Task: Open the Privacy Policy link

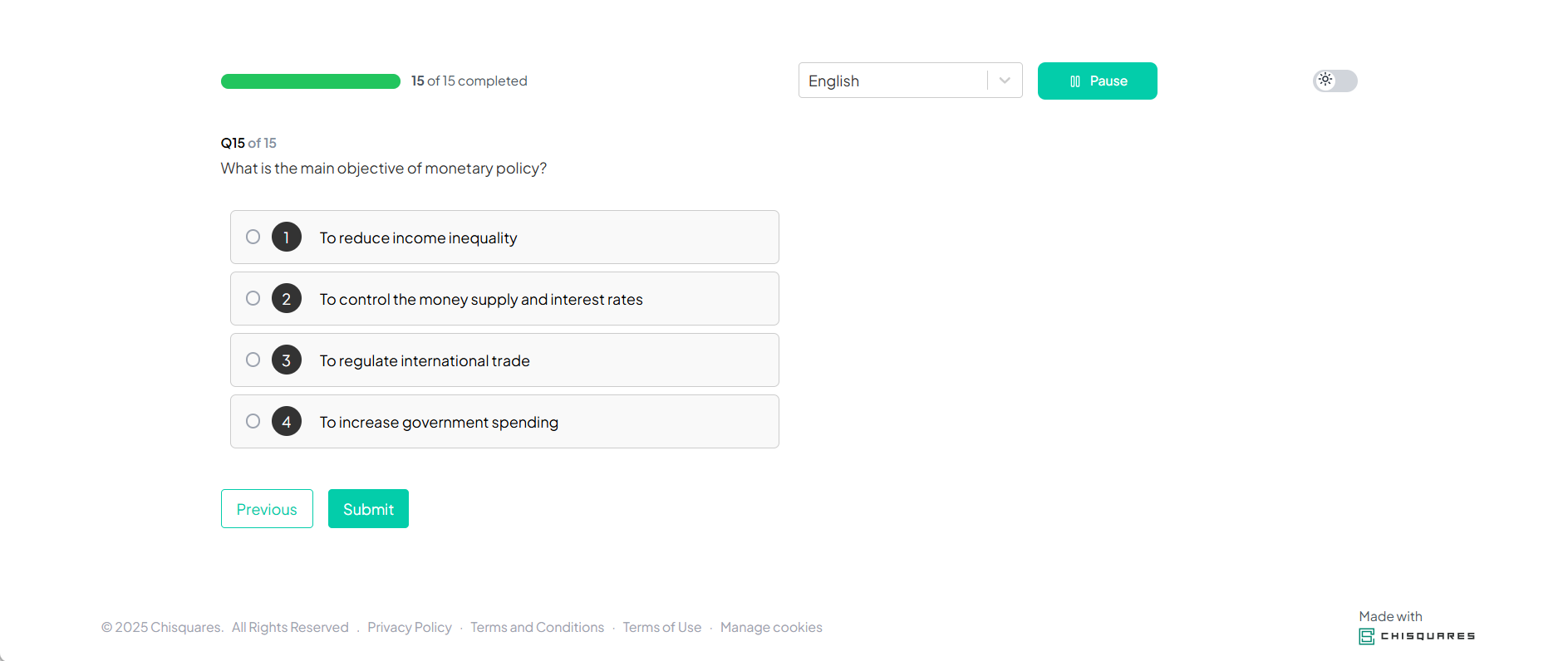Action: pyautogui.click(x=410, y=628)
